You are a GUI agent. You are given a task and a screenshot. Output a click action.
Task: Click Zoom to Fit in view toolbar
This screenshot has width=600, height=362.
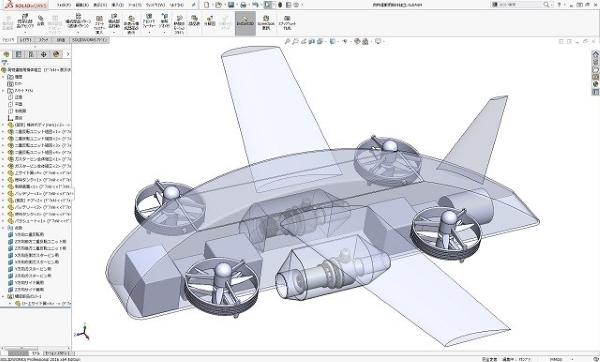(x=287, y=41)
